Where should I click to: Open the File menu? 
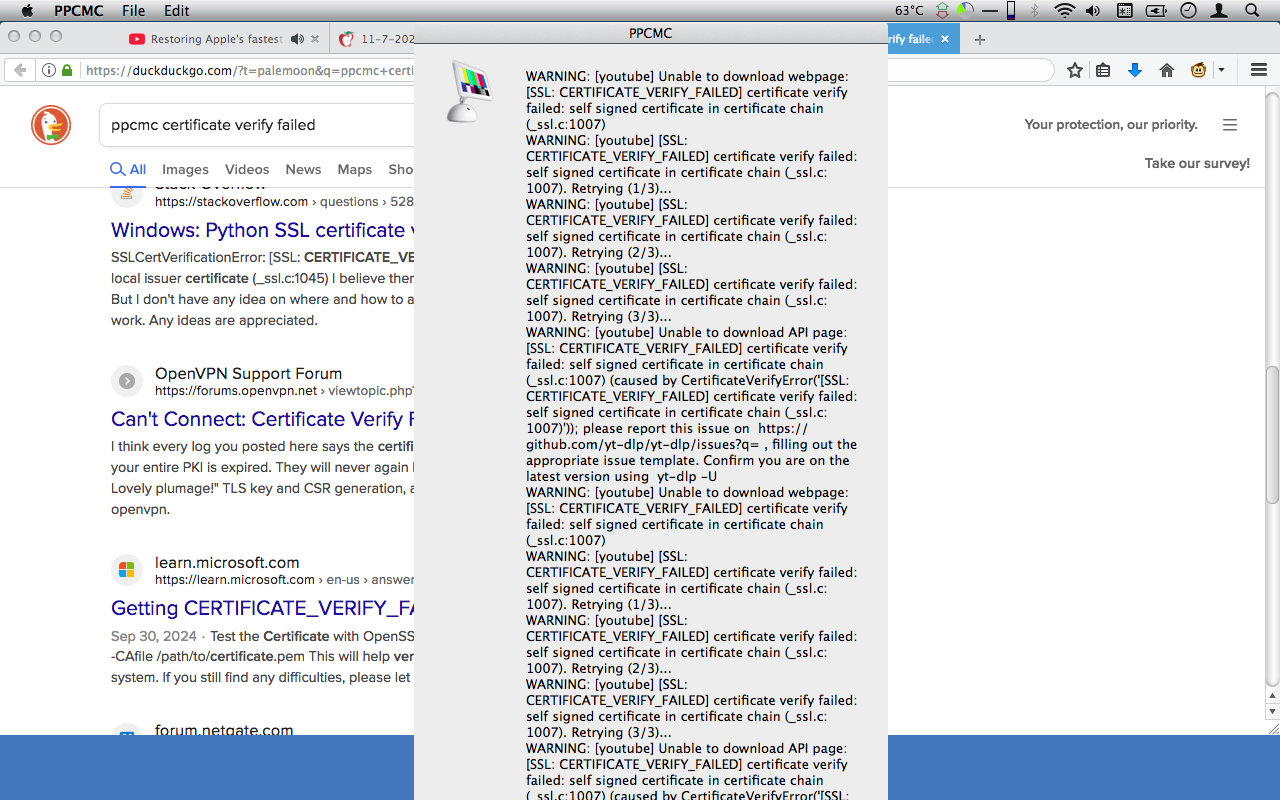(133, 10)
